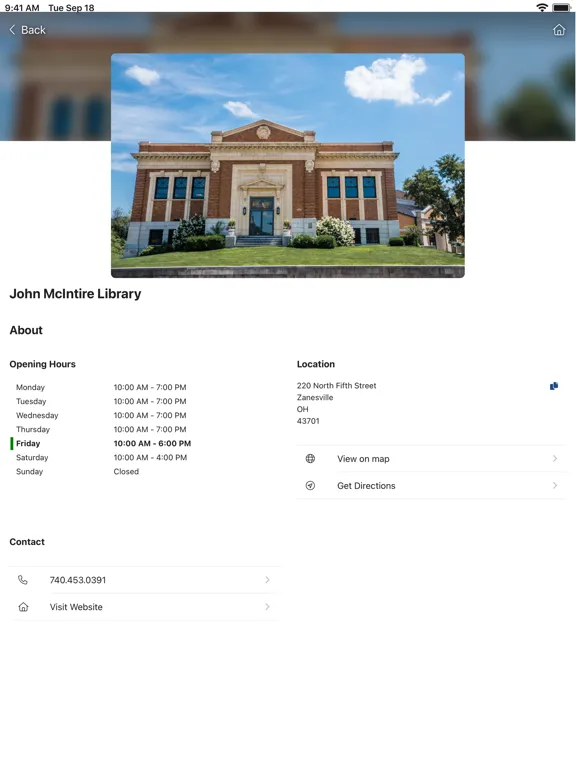Click the compass icon beside Get Directions
This screenshot has height=768, width=576.
click(x=310, y=485)
